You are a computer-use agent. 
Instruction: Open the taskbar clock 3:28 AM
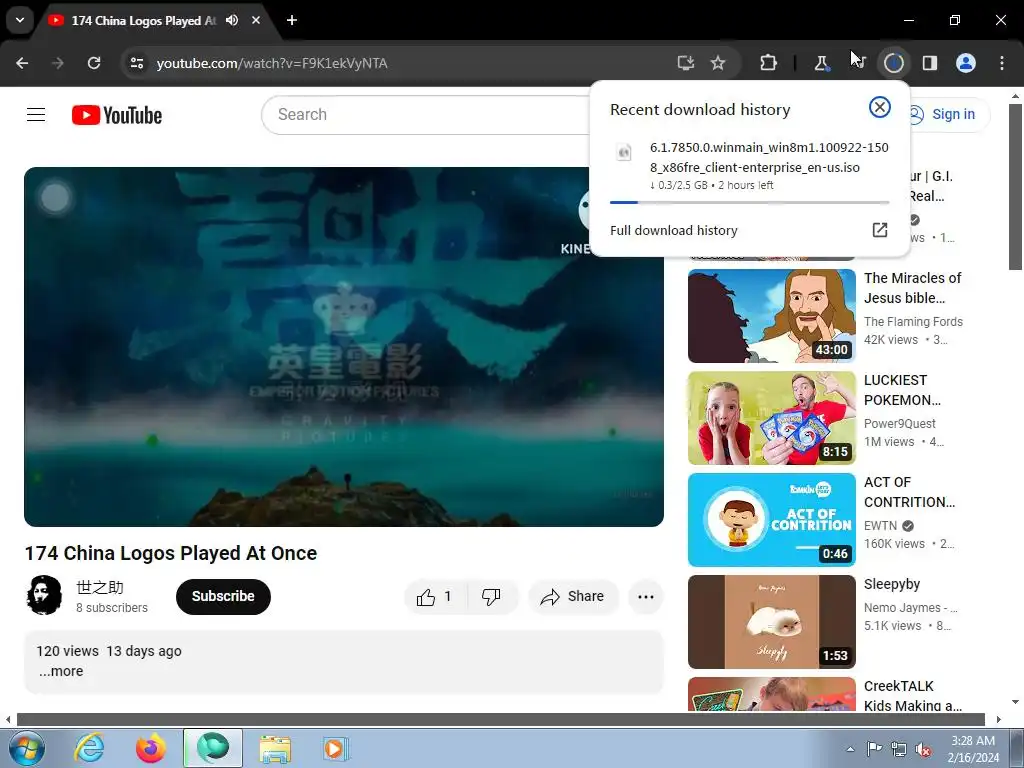click(x=973, y=748)
